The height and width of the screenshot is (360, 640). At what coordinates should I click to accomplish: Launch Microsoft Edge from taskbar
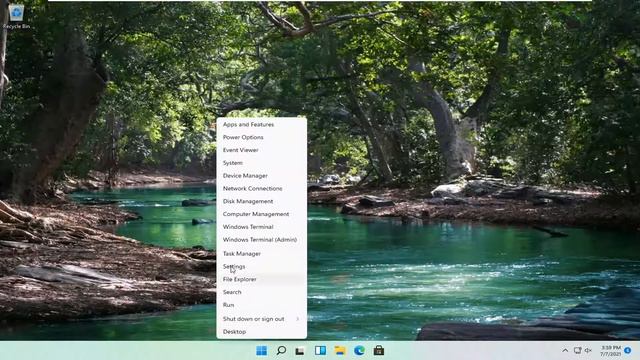coord(359,351)
